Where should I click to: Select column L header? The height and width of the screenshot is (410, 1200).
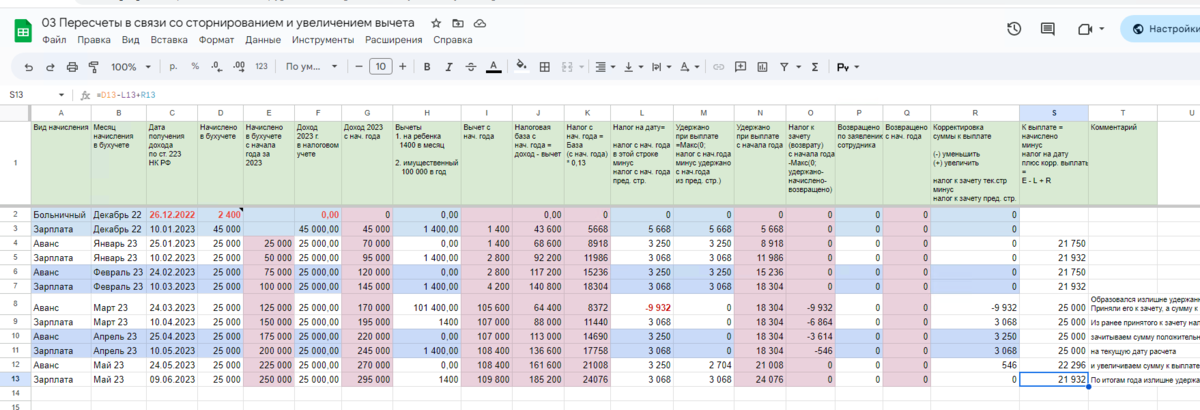point(641,112)
